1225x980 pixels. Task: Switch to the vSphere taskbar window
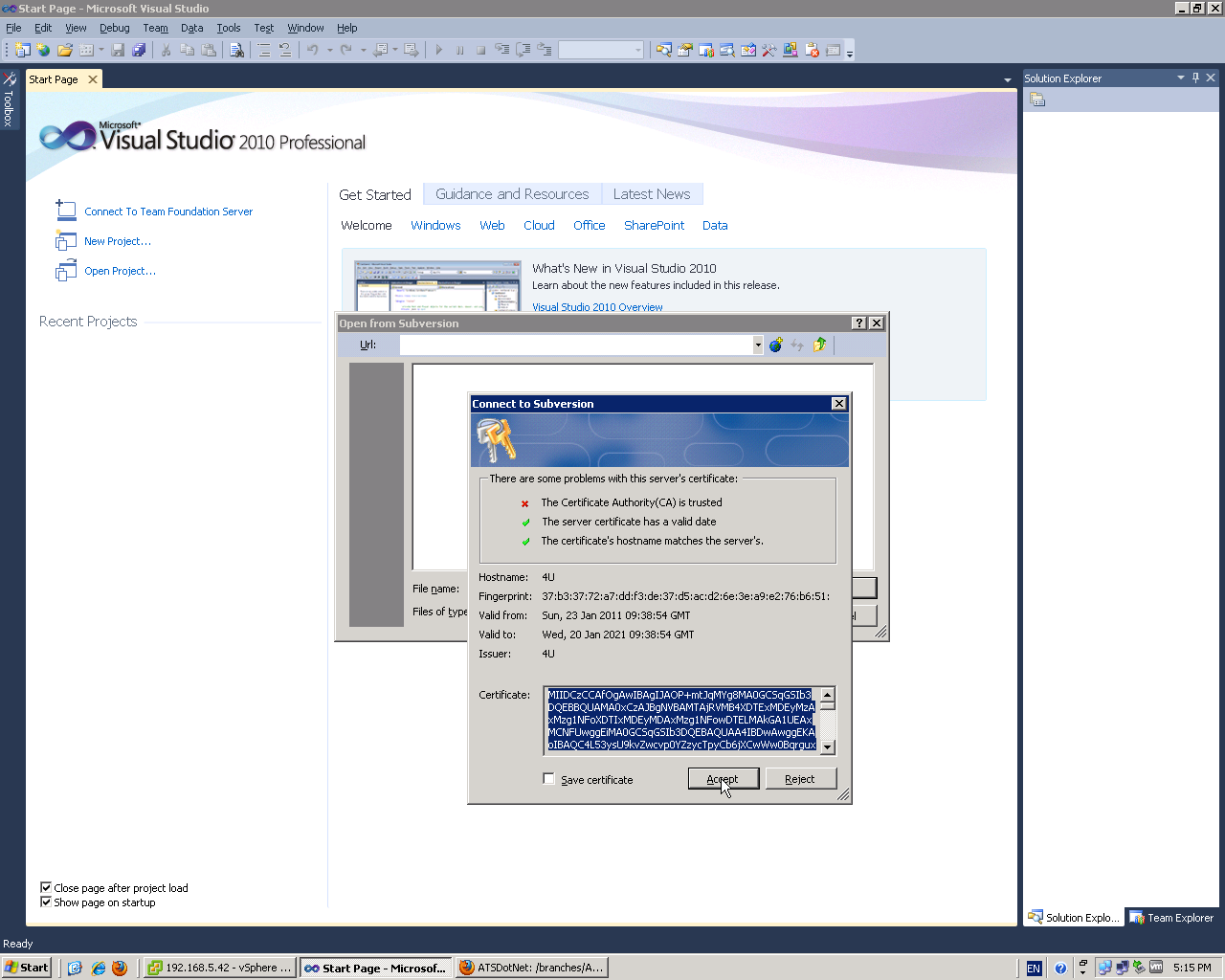click(220, 968)
